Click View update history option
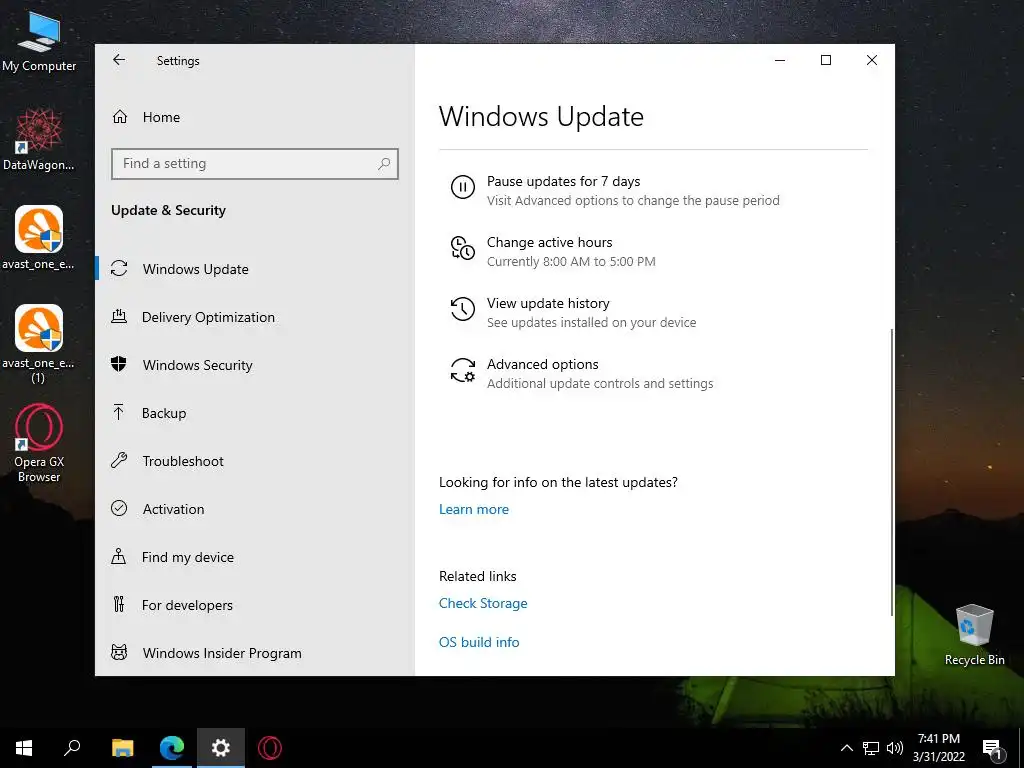 (x=548, y=303)
